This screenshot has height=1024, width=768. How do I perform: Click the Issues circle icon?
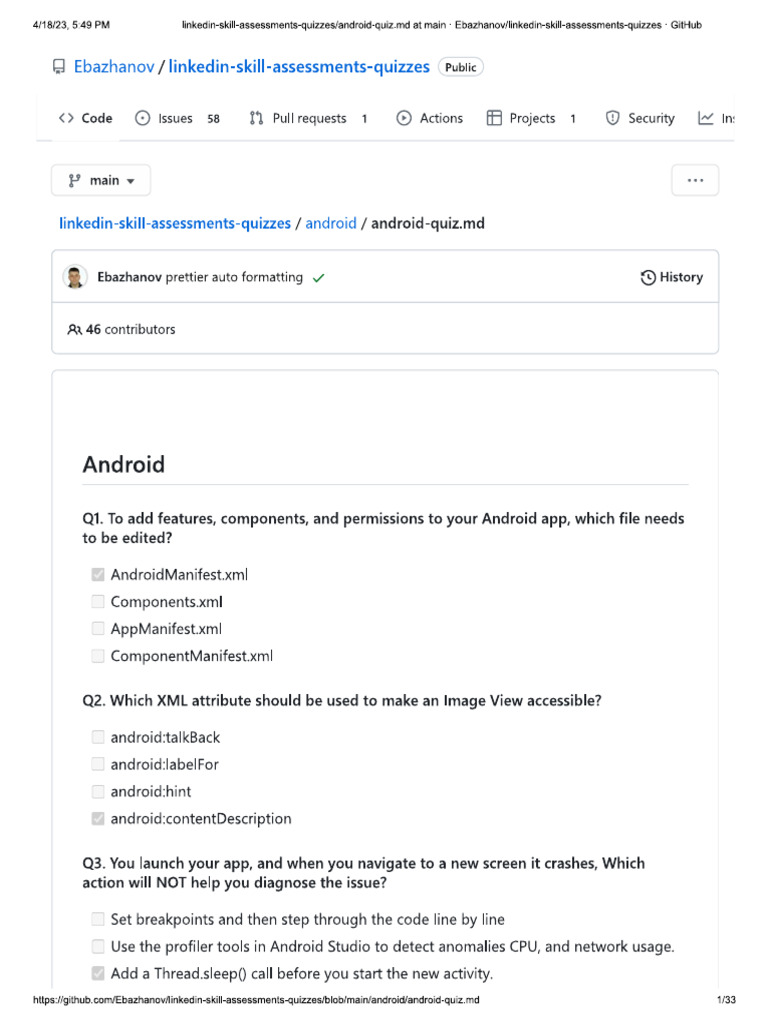pos(143,118)
